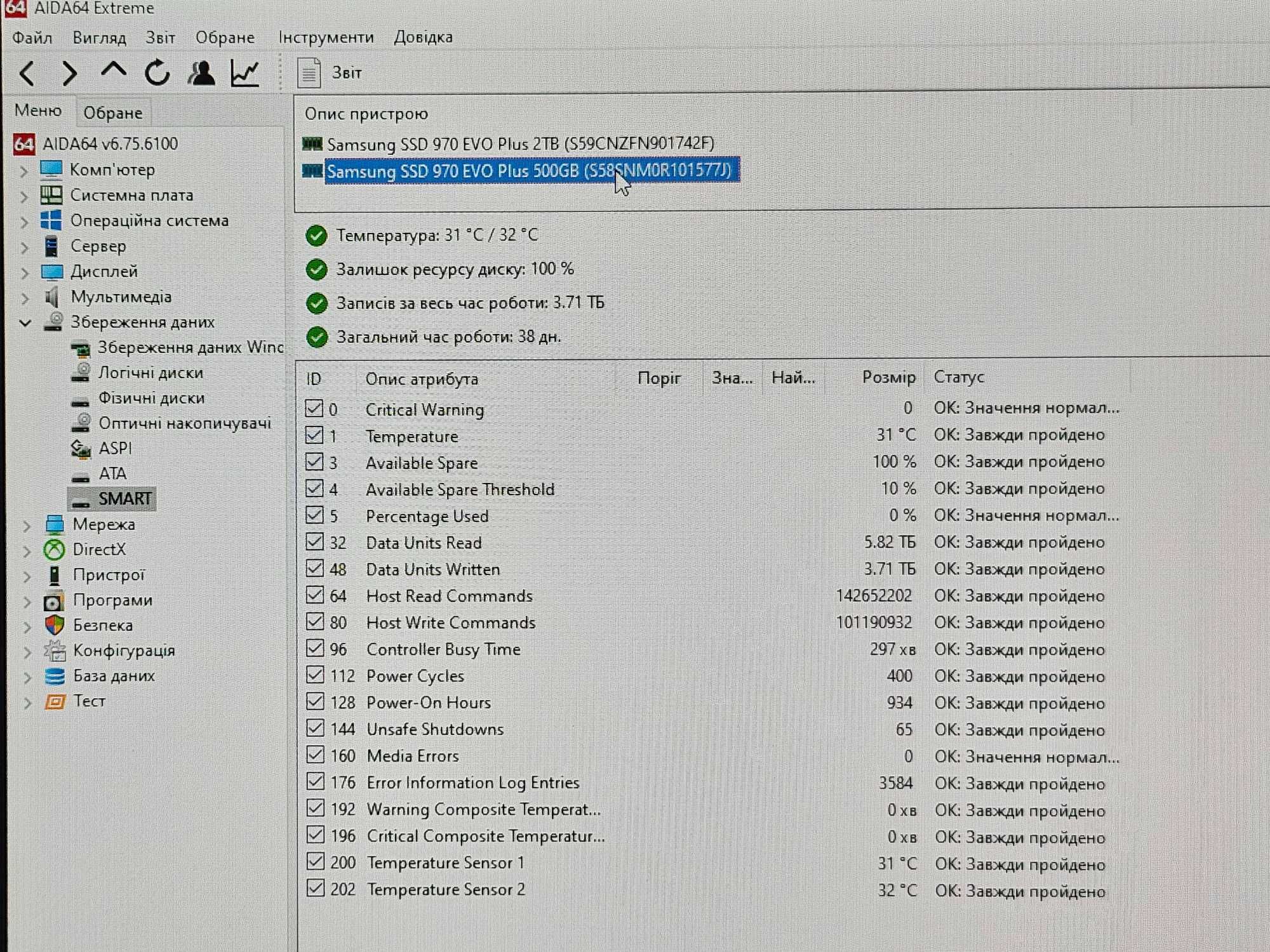Sort by the Опис атрибута column header

point(422,379)
